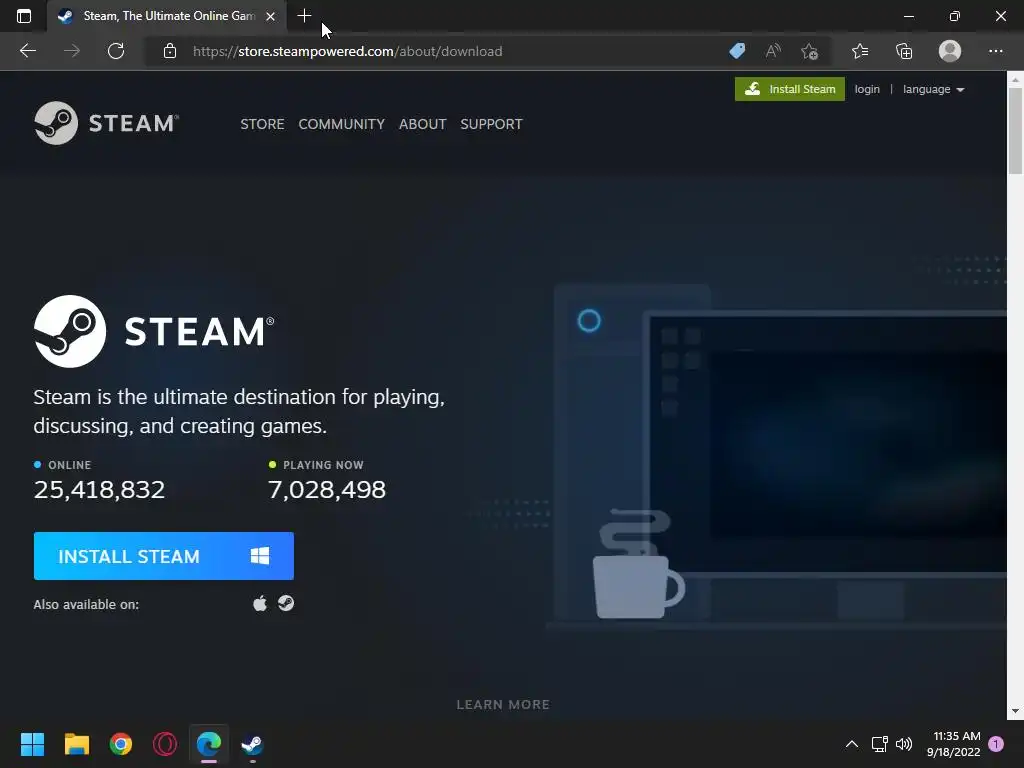
Task: Open the Collections icon
Action: point(904,51)
